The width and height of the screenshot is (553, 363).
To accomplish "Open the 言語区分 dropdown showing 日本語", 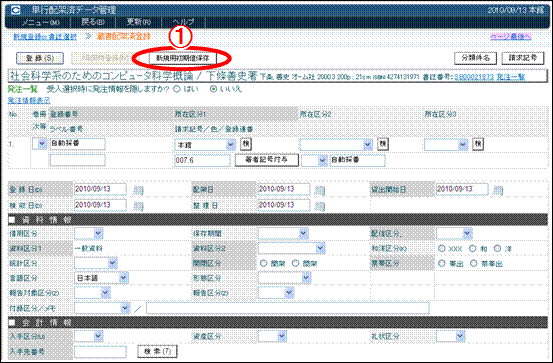I will click(101, 278).
